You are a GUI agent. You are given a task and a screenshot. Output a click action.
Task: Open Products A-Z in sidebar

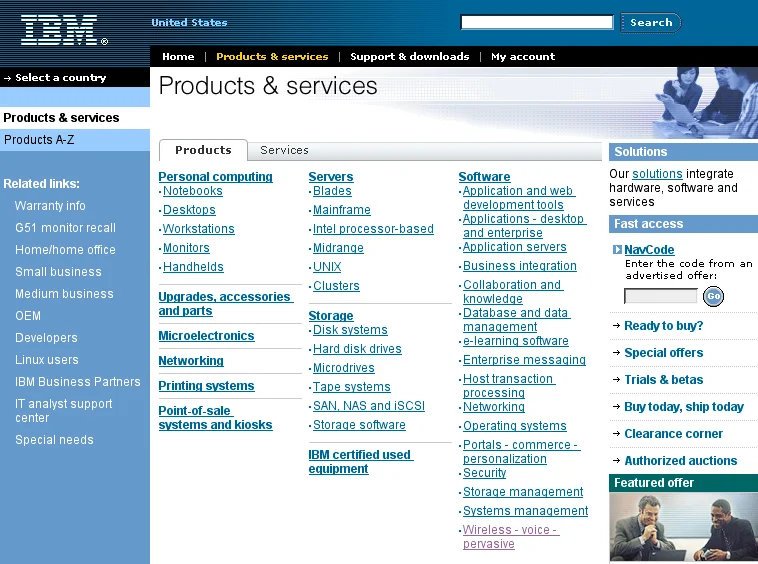pyautogui.click(x=39, y=140)
